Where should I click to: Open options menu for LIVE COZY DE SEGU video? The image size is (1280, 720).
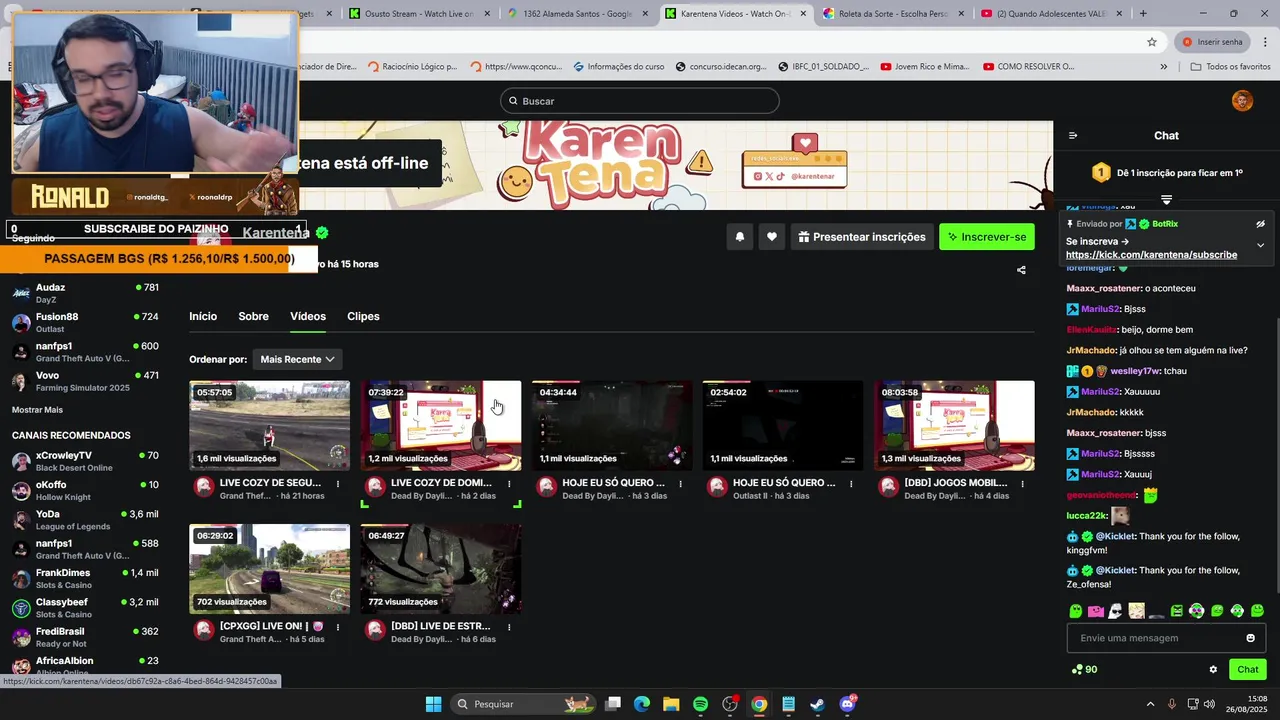pos(338,484)
